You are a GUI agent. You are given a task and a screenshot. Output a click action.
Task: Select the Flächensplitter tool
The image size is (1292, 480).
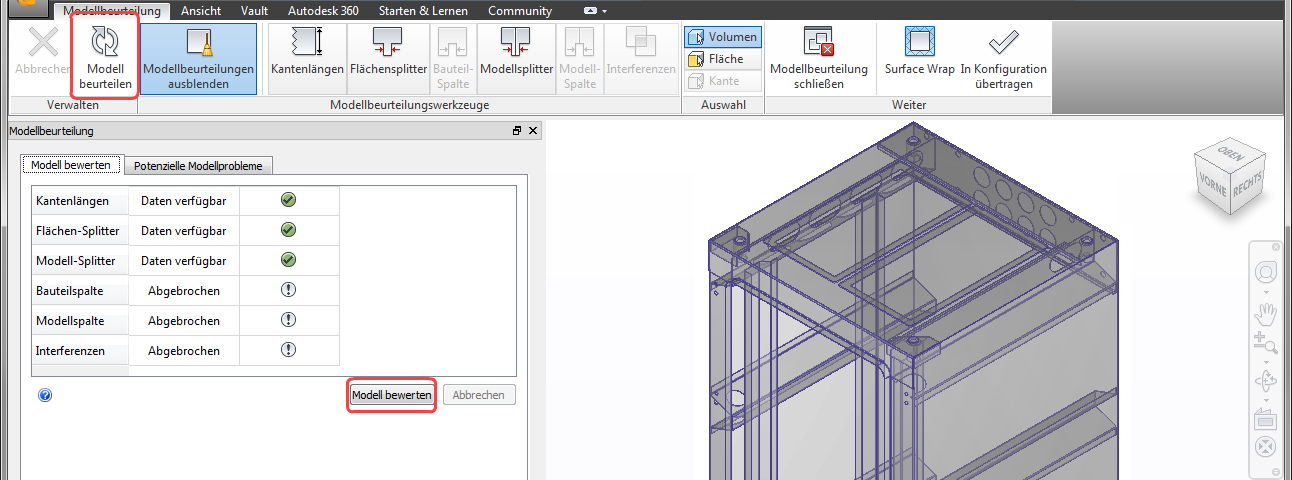(388, 58)
